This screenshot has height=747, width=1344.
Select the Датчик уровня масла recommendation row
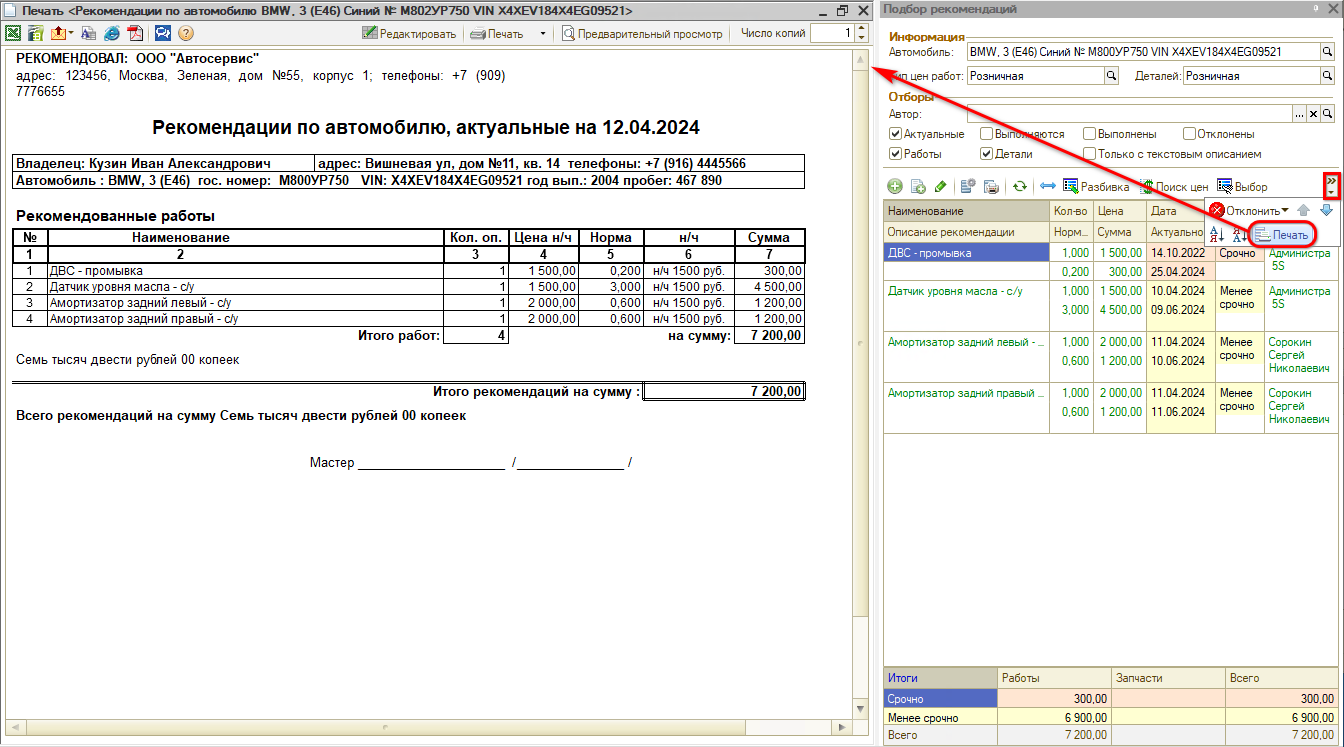pos(1111,306)
